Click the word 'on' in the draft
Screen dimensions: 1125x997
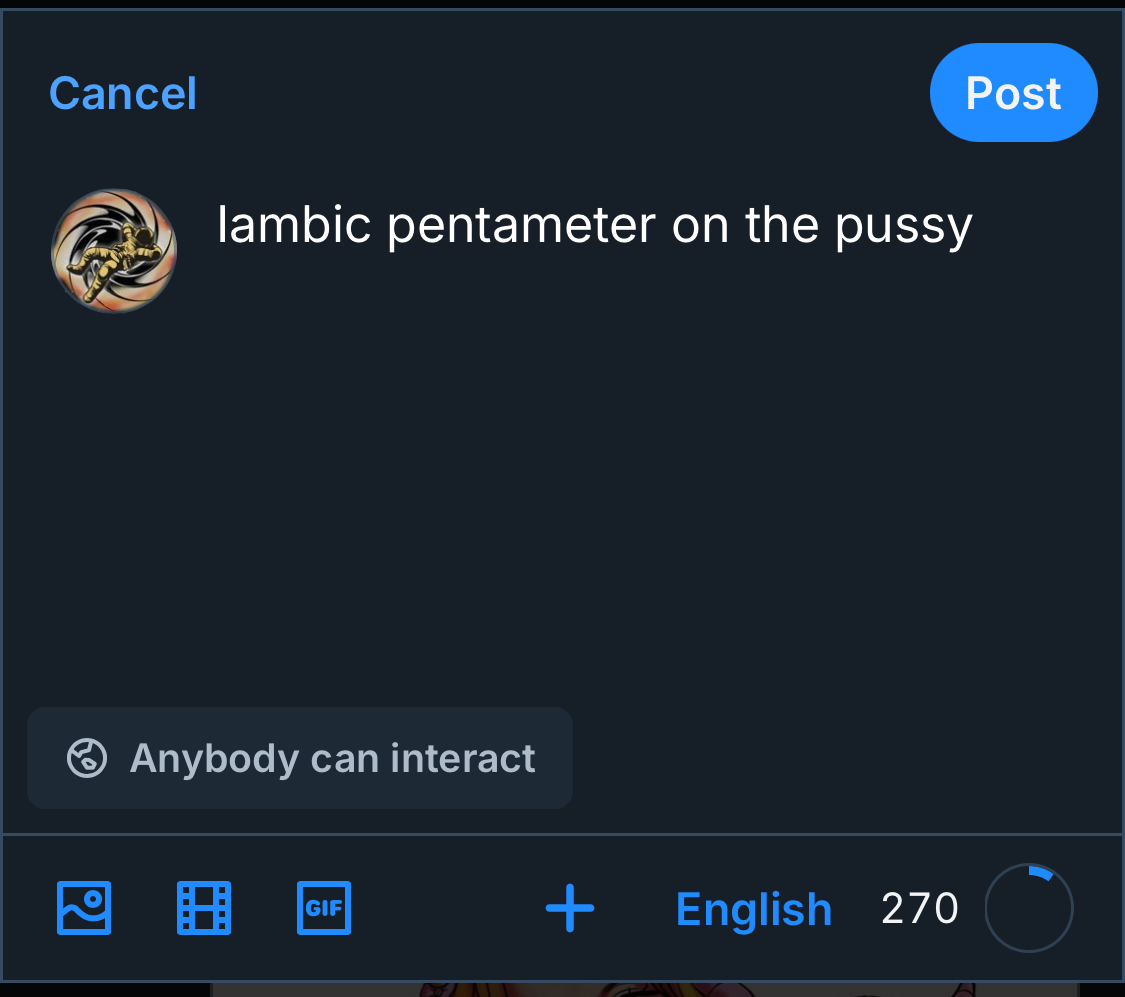point(700,226)
